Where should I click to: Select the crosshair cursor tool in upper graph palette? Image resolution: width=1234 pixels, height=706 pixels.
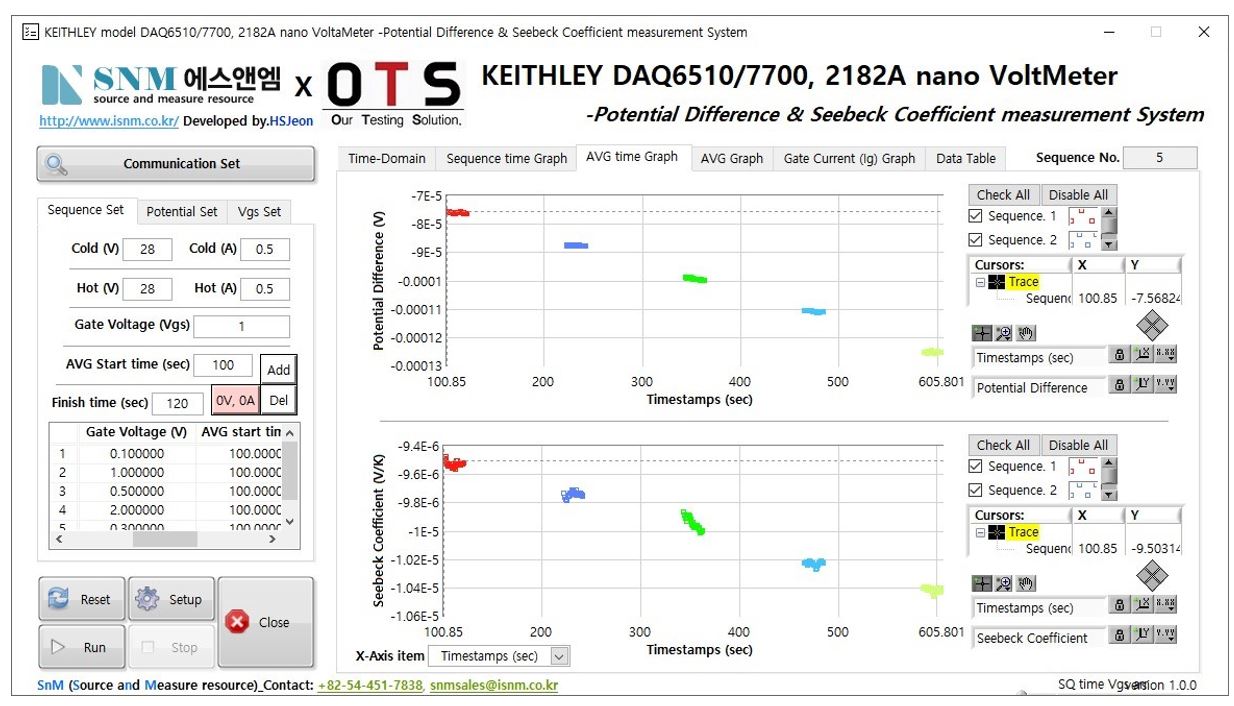(x=982, y=333)
